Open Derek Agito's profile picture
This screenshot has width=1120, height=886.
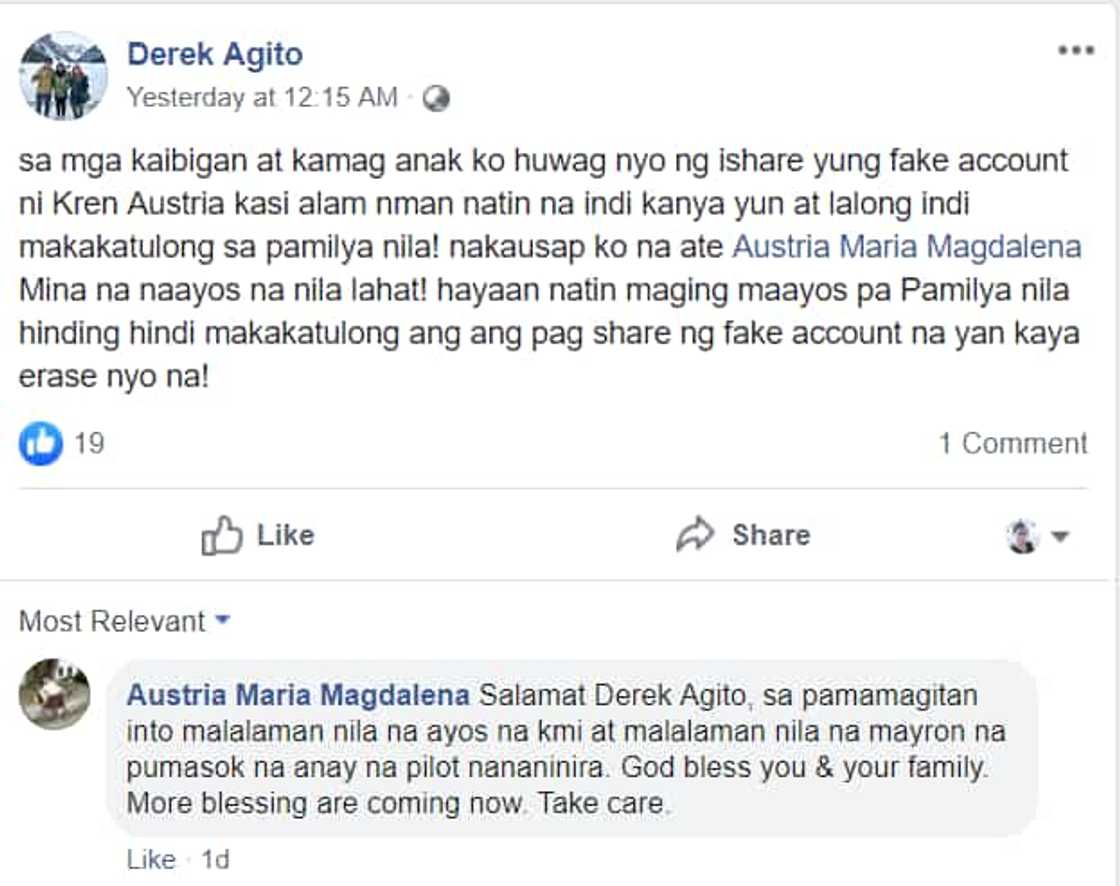64,73
